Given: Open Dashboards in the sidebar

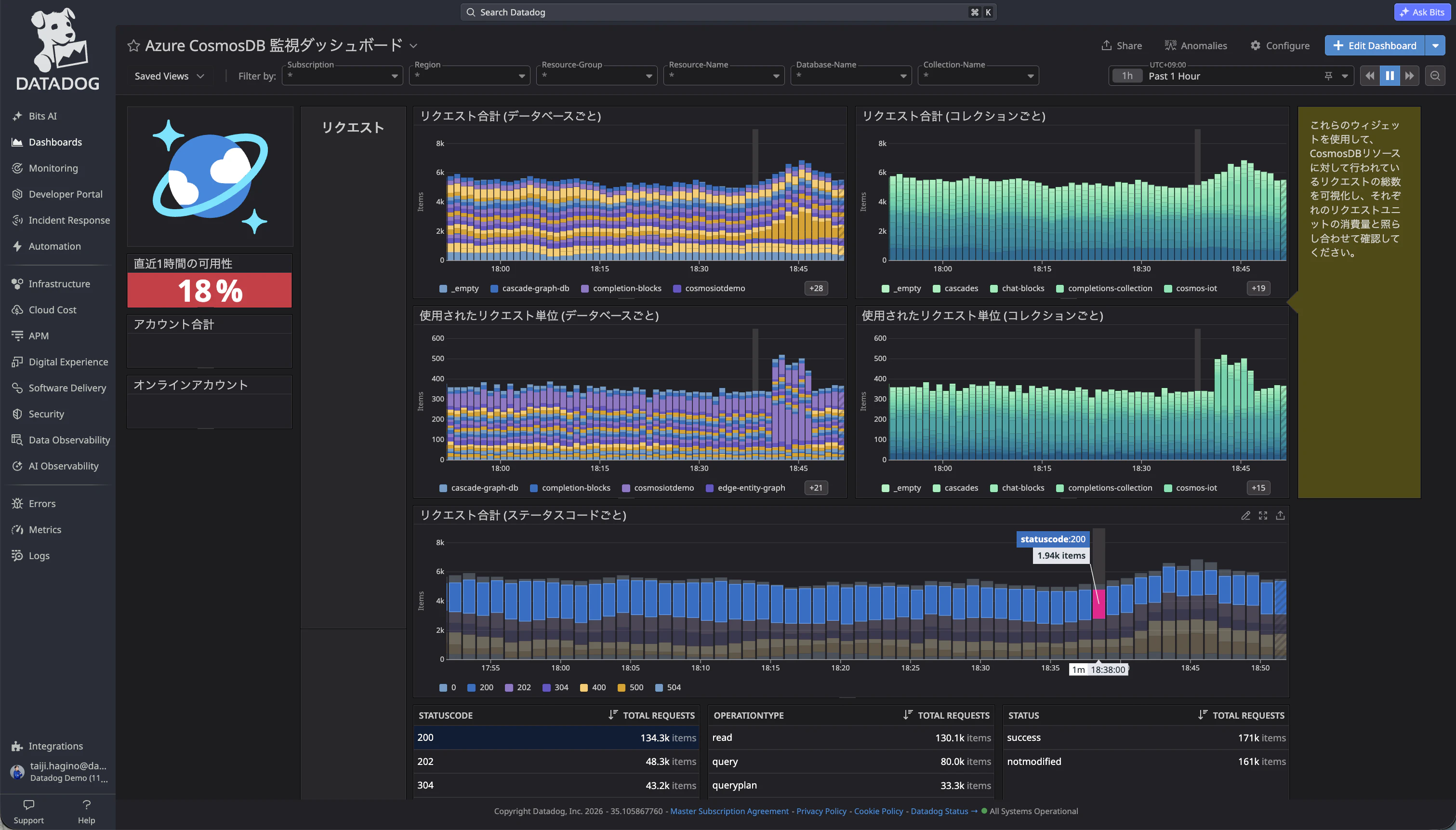Looking at the screenshot, I should tap(55, 143).
